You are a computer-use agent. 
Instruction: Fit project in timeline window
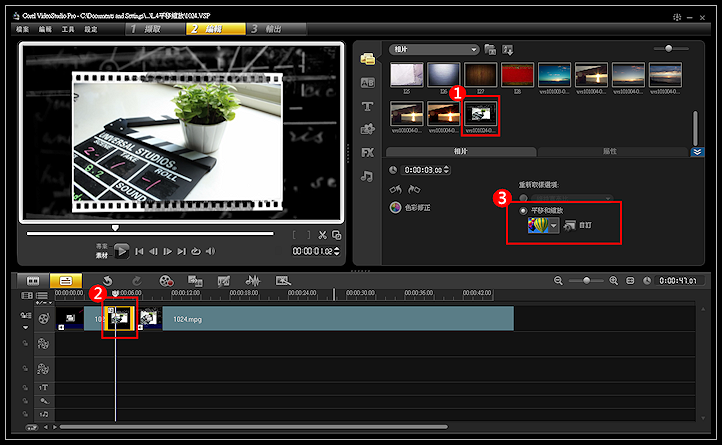pyautogui.click(x=630, y=281)
